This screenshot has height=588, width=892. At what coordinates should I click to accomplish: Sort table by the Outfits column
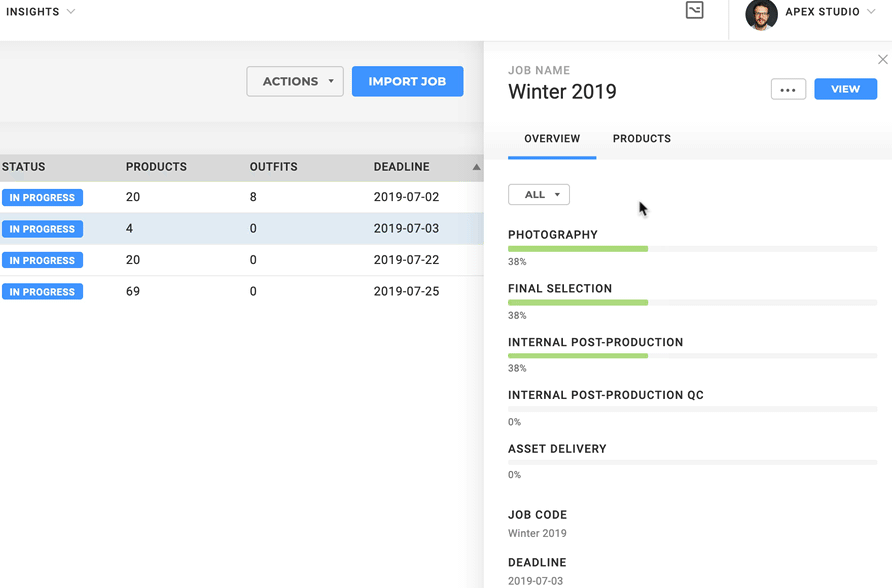tap(273, 167)
